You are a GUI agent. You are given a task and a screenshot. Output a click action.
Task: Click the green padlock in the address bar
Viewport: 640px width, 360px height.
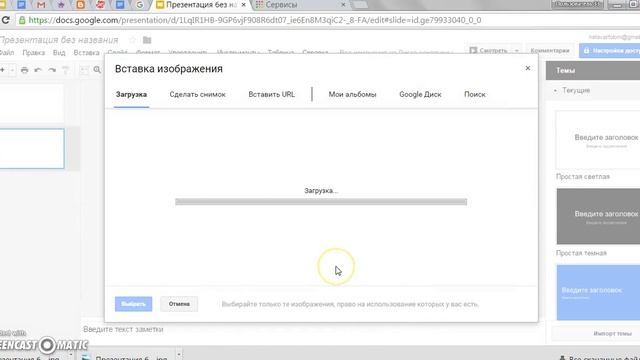22,20
